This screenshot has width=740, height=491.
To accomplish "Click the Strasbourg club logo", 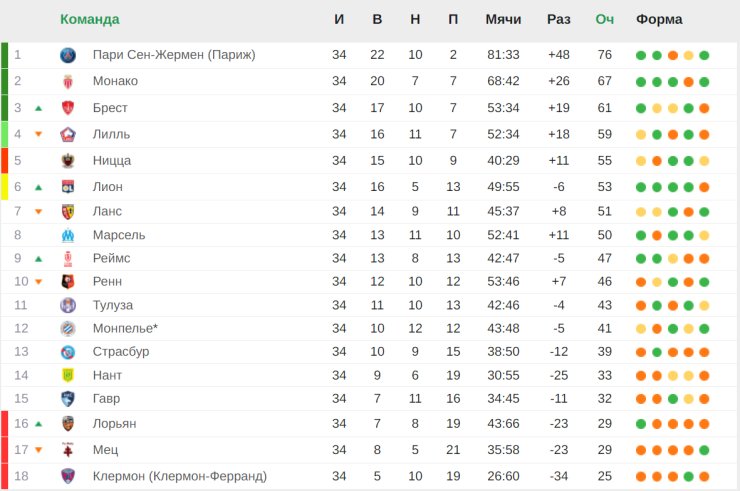I will coord(68,352).
